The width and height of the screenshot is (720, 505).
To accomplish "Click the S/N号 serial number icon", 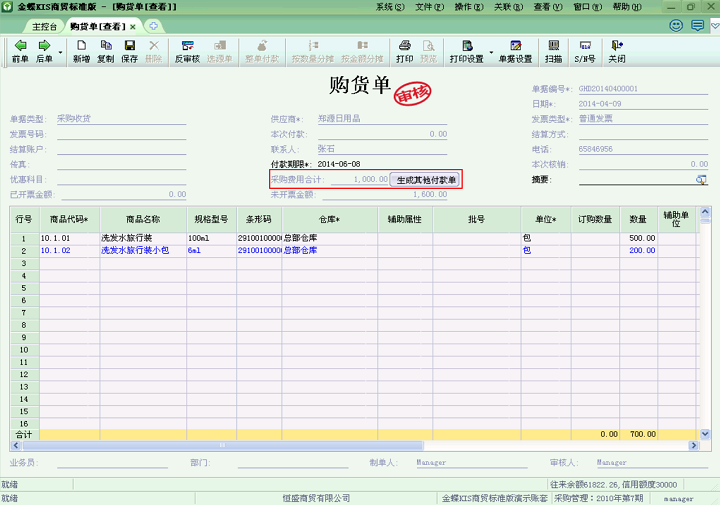I will (x=585, y=46).
